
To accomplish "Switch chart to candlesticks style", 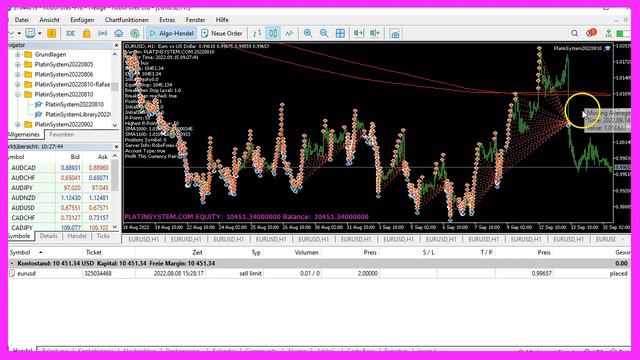I will pyautogui.click(x=273, y=33).
